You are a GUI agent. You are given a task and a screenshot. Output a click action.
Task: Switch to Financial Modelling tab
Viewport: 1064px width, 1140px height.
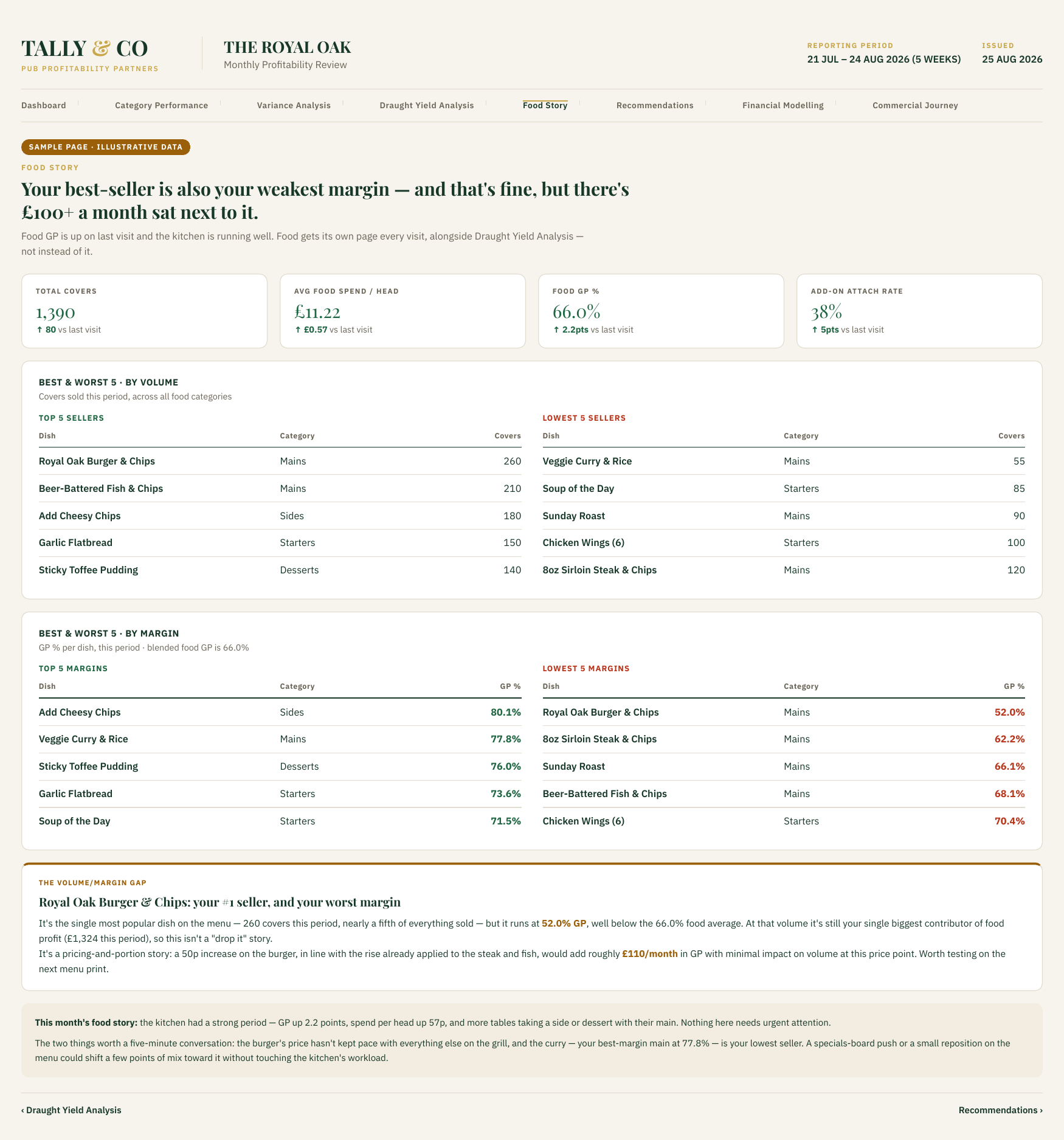[783, 105]
